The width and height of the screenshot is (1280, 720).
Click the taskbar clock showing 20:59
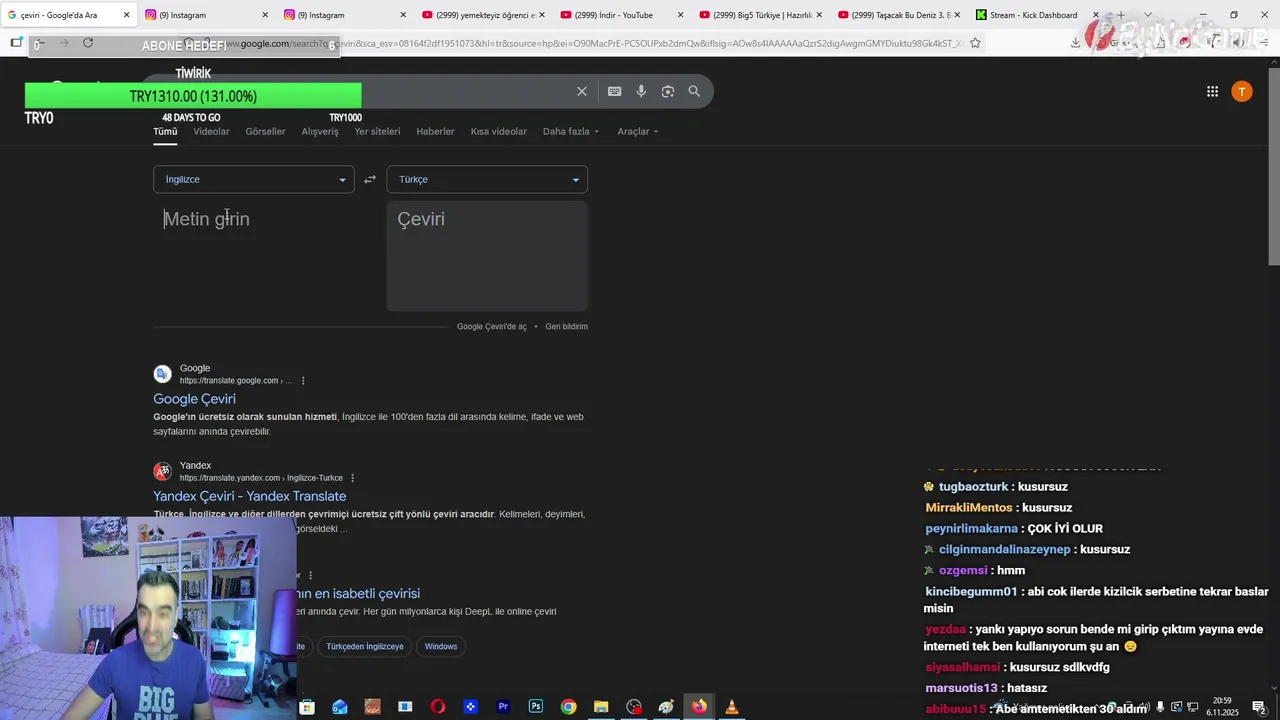[1222, 707]
